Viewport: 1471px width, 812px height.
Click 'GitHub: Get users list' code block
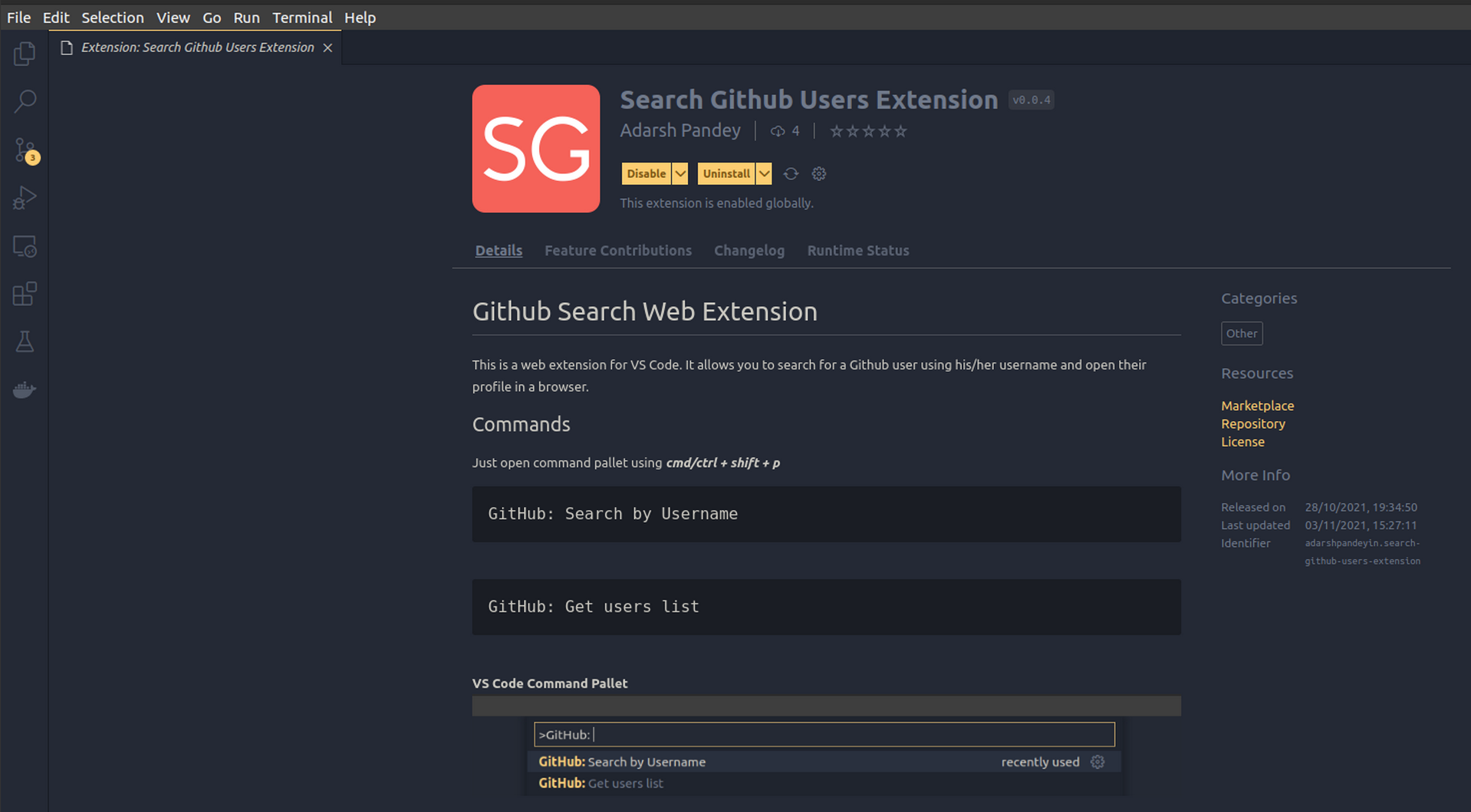pyautogui.click(x=826, y=607)
